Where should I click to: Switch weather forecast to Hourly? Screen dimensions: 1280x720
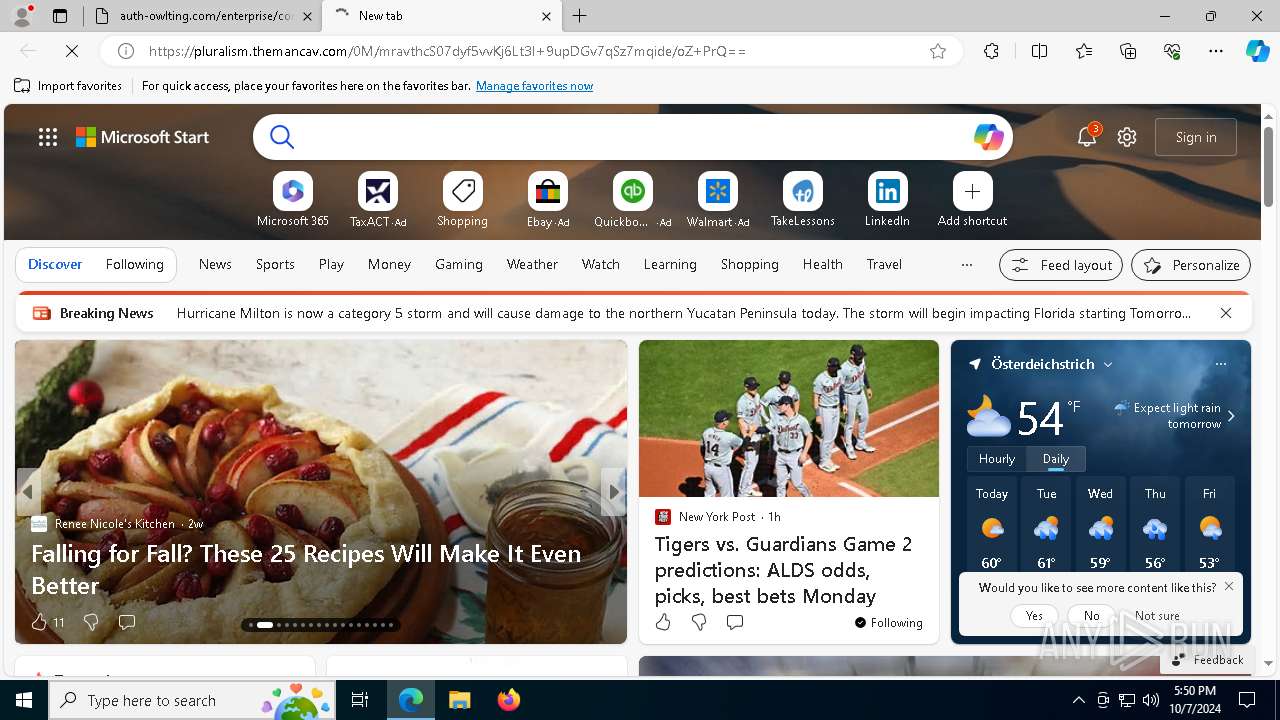tap(996, 459)
